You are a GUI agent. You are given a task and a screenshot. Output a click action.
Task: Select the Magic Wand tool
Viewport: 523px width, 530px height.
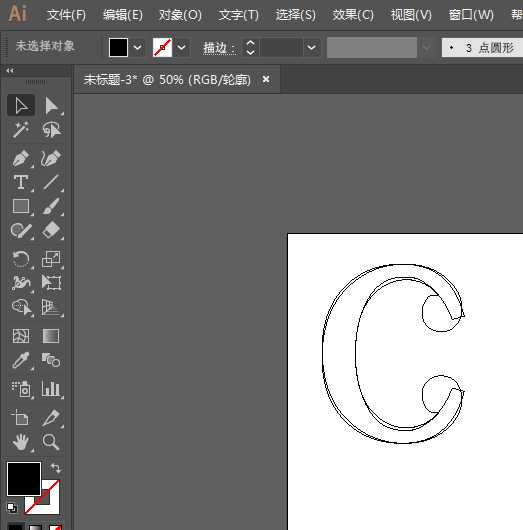click(21, 130)
